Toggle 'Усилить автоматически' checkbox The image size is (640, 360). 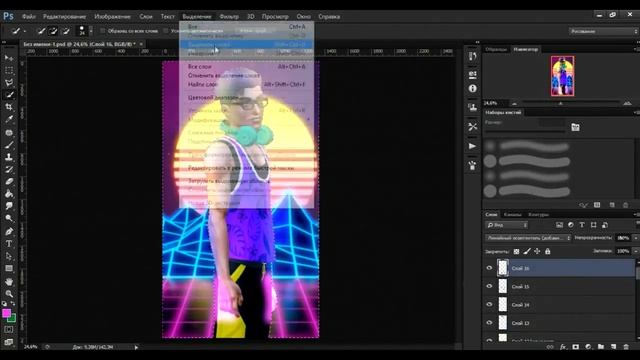(x=166, y=31)
